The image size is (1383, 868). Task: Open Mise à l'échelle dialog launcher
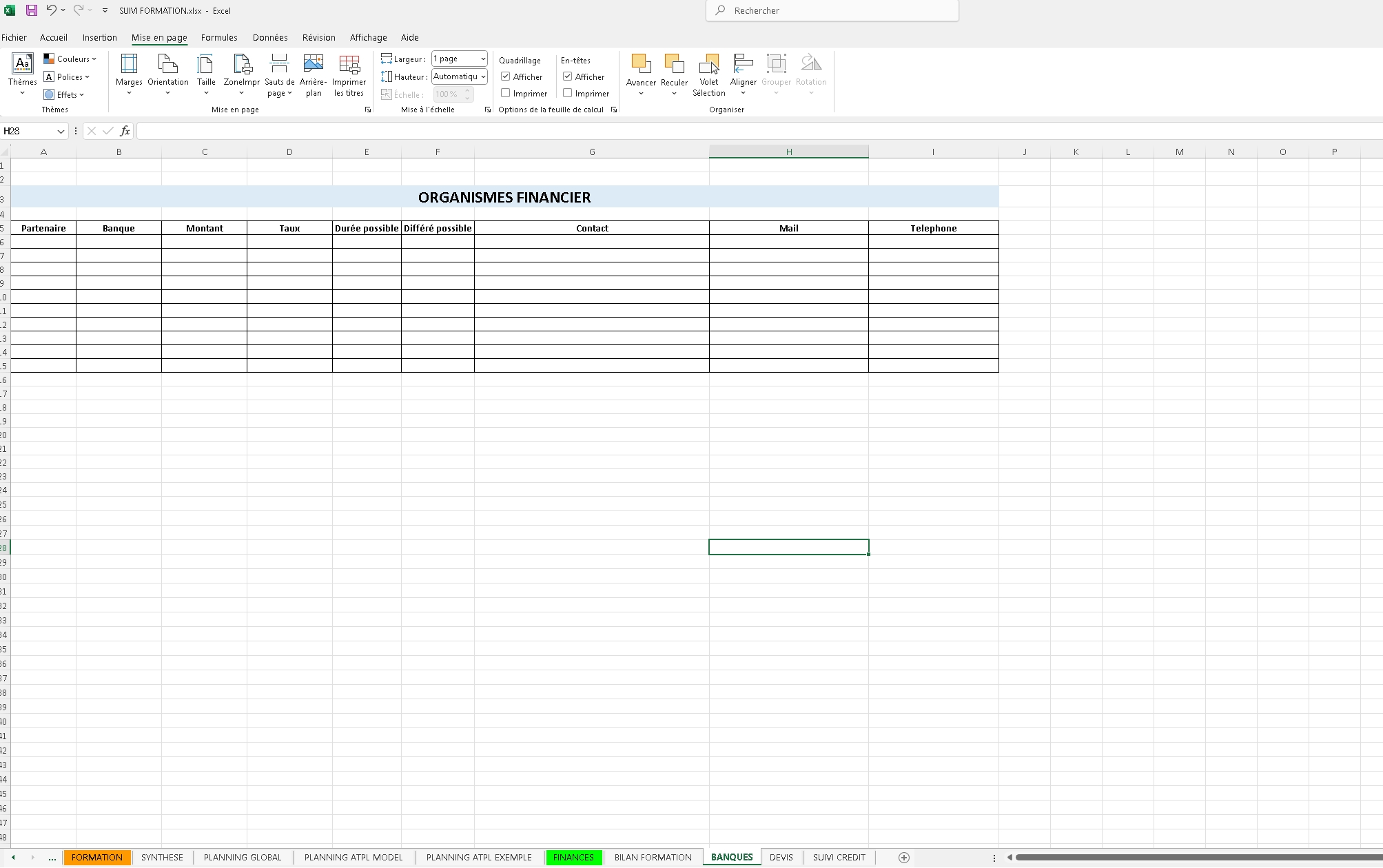tap(488, 110)
